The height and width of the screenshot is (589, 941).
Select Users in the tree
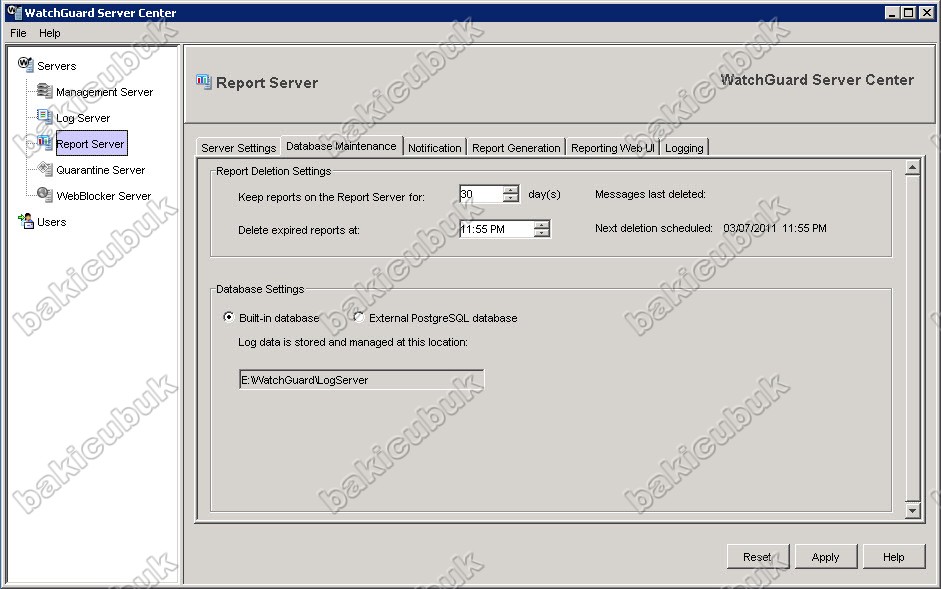coord(52,222)
